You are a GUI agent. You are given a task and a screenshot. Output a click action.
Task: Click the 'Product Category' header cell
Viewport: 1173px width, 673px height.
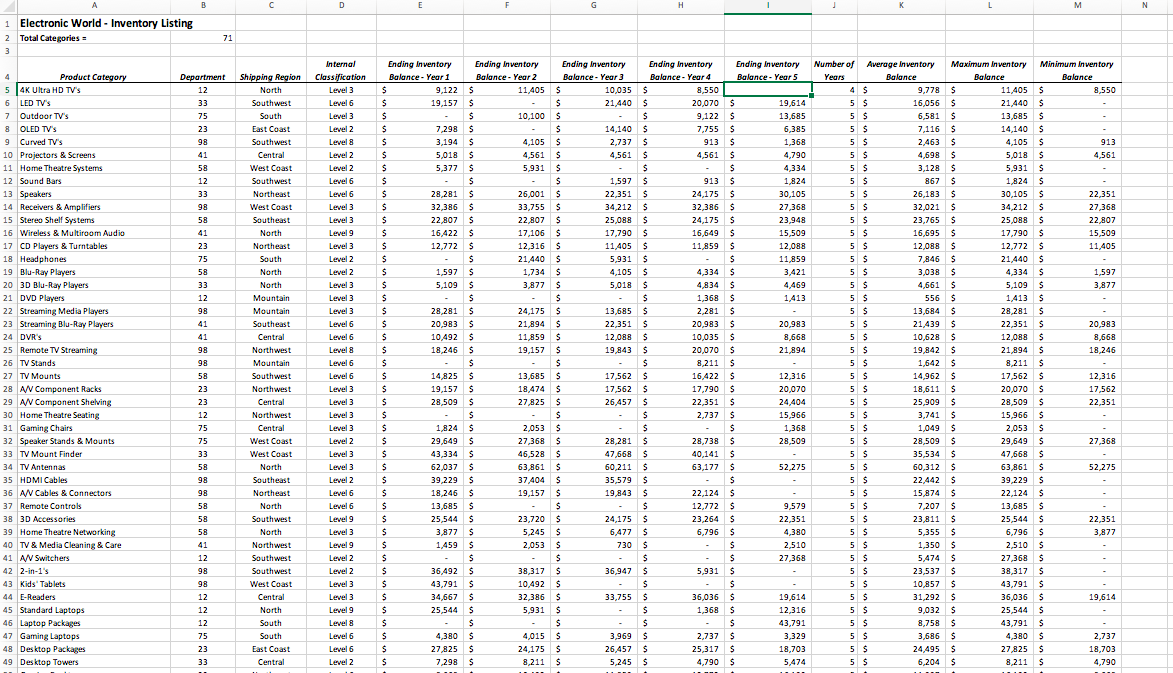pyautogui.click(x=94, y=70)
